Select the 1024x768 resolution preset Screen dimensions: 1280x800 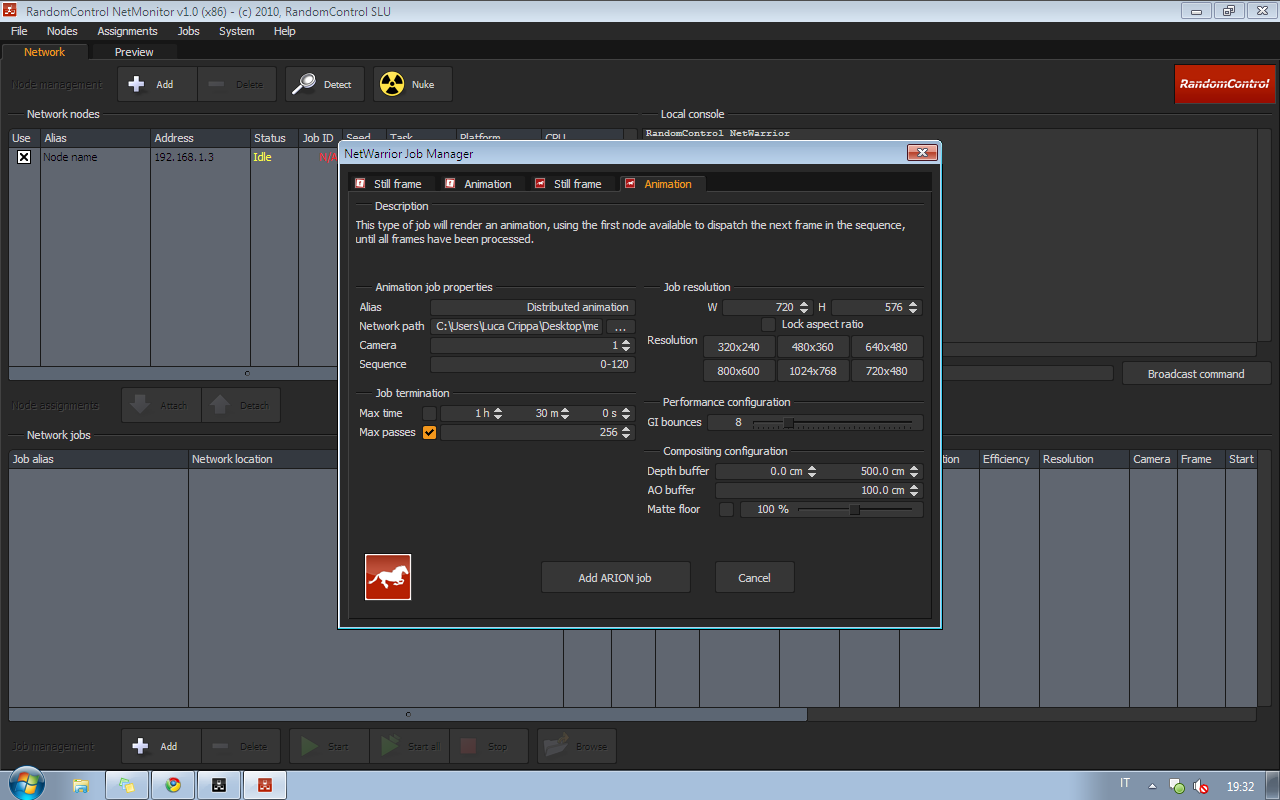coord(813,371)
